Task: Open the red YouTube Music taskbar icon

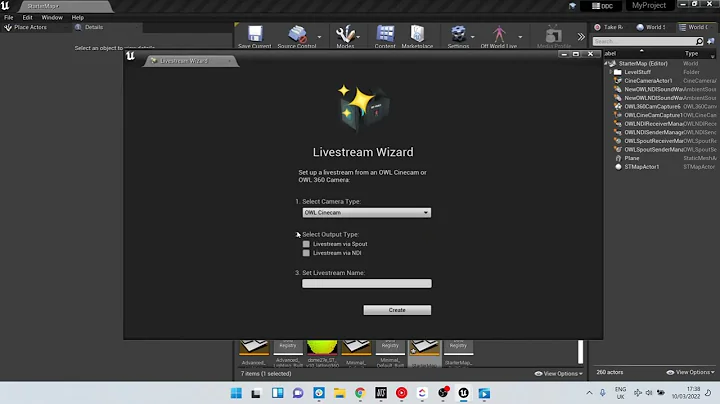Action: [x=401, y=393]
